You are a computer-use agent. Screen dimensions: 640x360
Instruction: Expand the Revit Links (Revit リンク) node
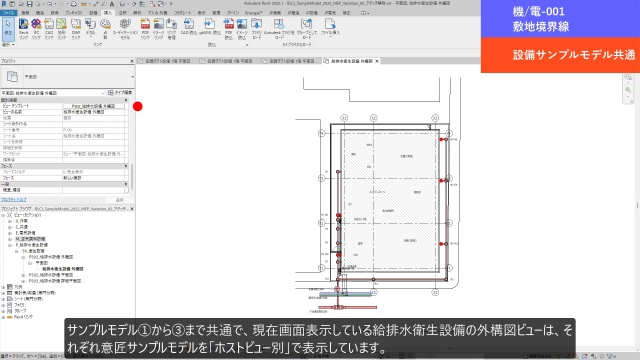click(3, 317)
